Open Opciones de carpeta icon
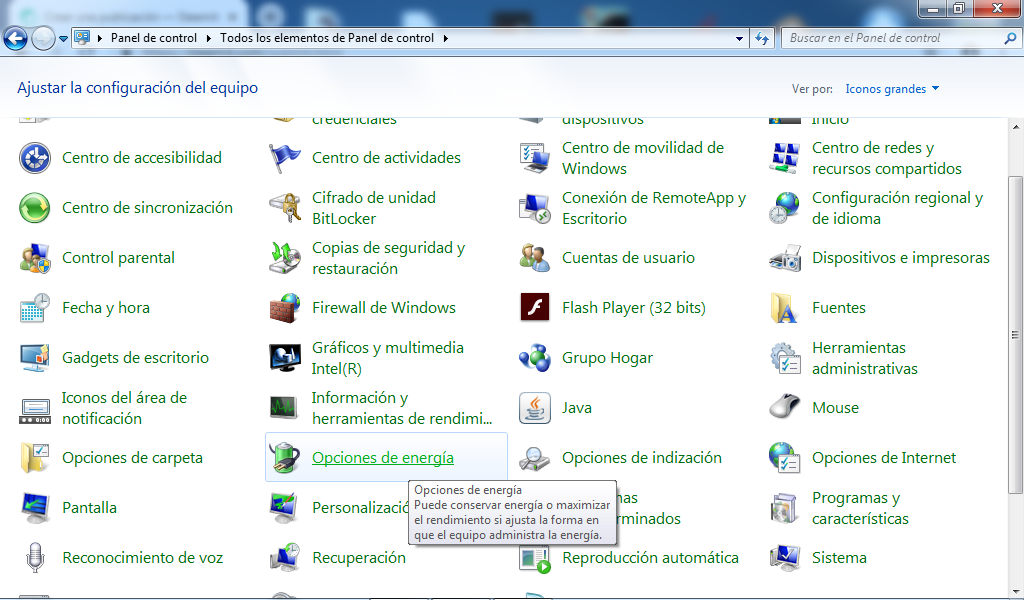This screenshot has height=600, width=1024. coord(35,458)
